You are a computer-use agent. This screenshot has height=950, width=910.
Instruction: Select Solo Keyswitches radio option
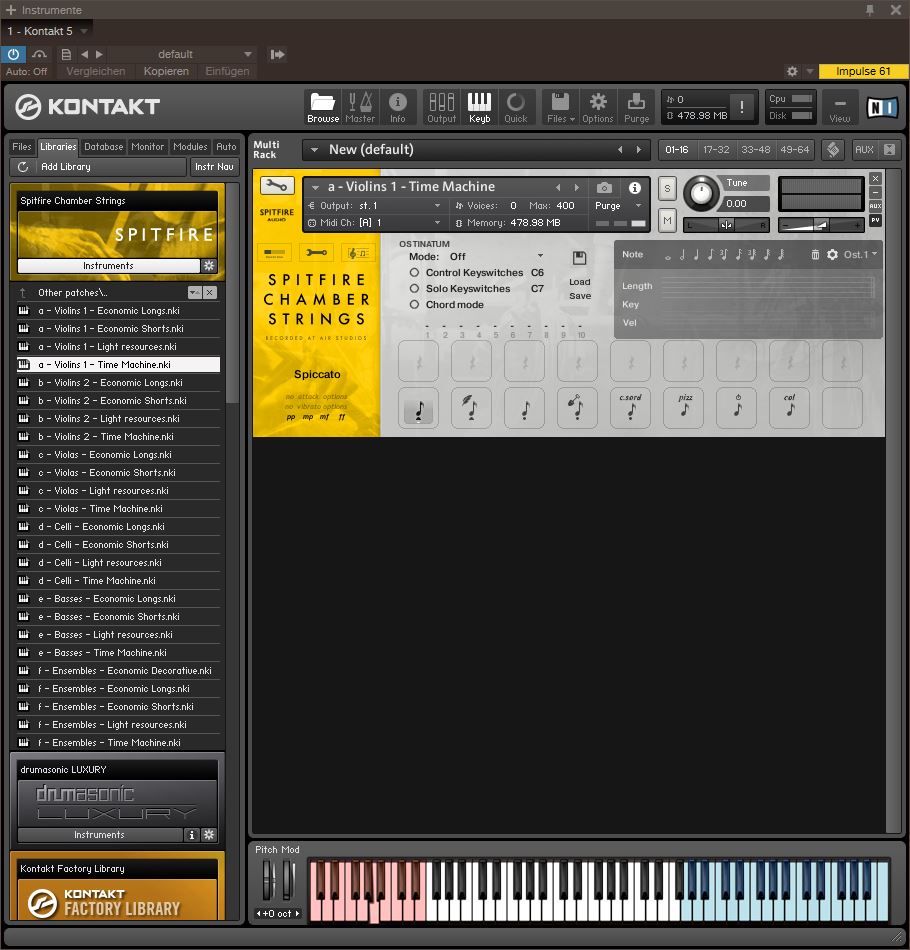[x=414, y=288]
